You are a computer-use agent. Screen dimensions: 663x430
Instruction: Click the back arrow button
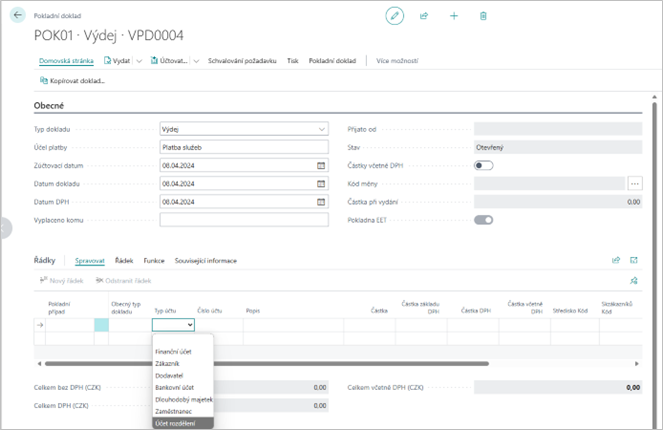(18, 16)
